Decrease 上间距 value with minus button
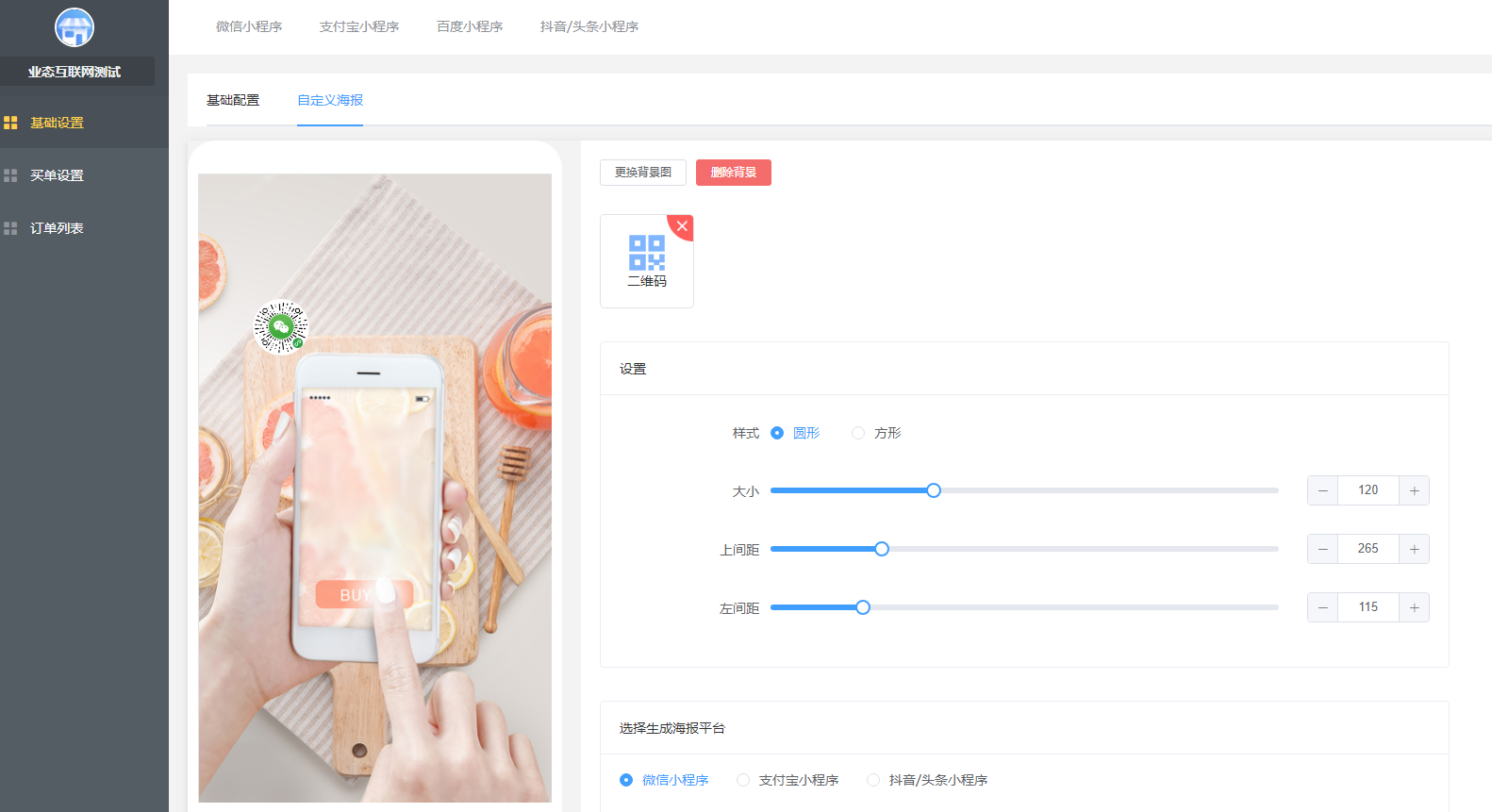1492x812 pixels. (x=1323, y=549)
